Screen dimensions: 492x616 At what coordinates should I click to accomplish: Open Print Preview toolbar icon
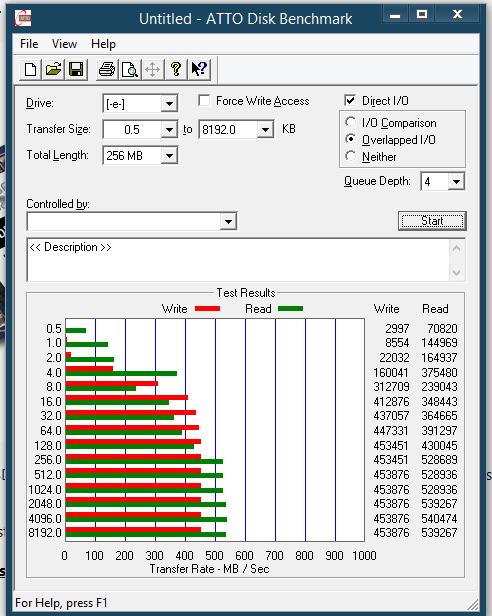coord(130,70)
